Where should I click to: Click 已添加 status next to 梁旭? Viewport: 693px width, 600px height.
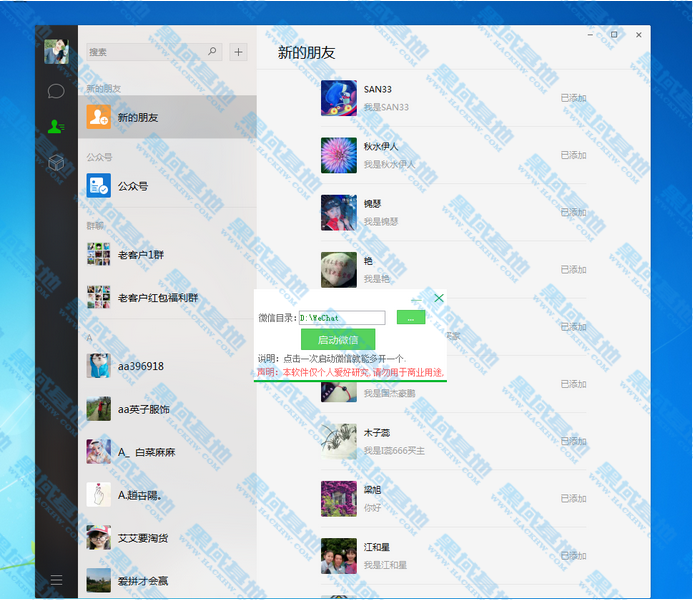click(573, 498)
